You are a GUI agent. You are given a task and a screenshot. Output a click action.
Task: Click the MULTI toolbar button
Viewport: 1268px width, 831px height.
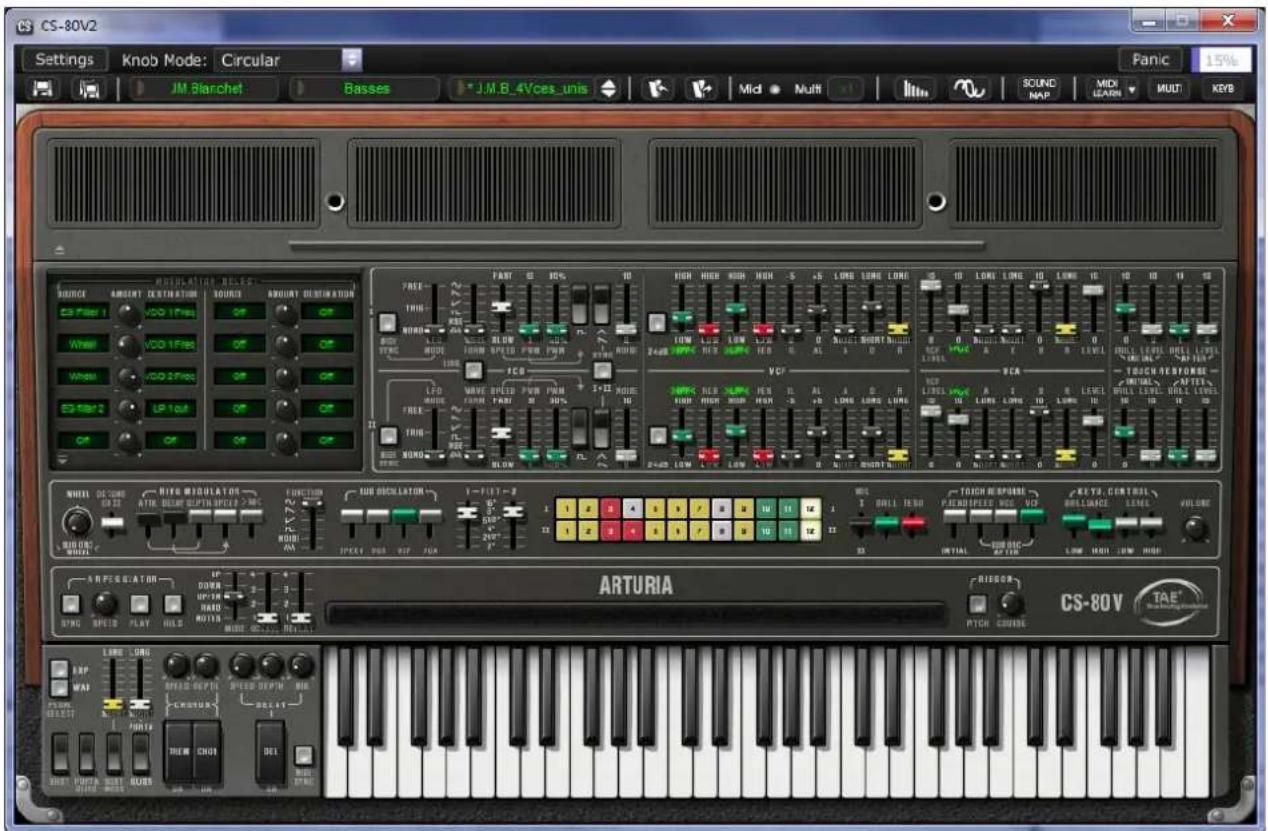click(1169, 88)
